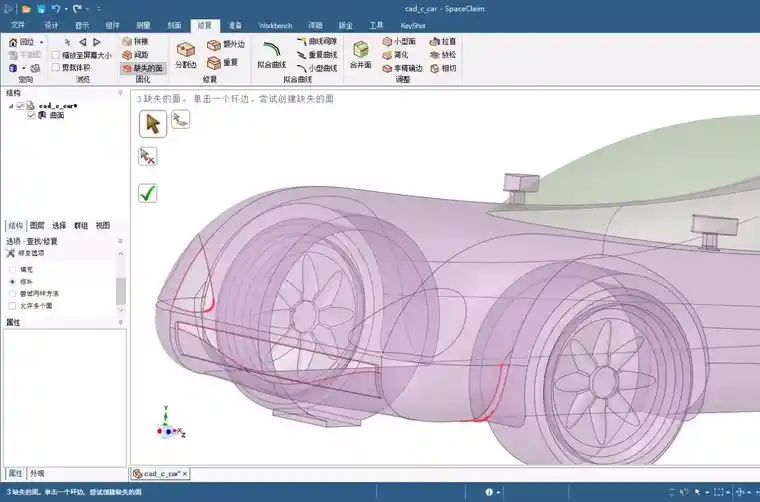Click the view cube orientation icon
Viewport: 760px width, 502px height.
click(13, 68)
